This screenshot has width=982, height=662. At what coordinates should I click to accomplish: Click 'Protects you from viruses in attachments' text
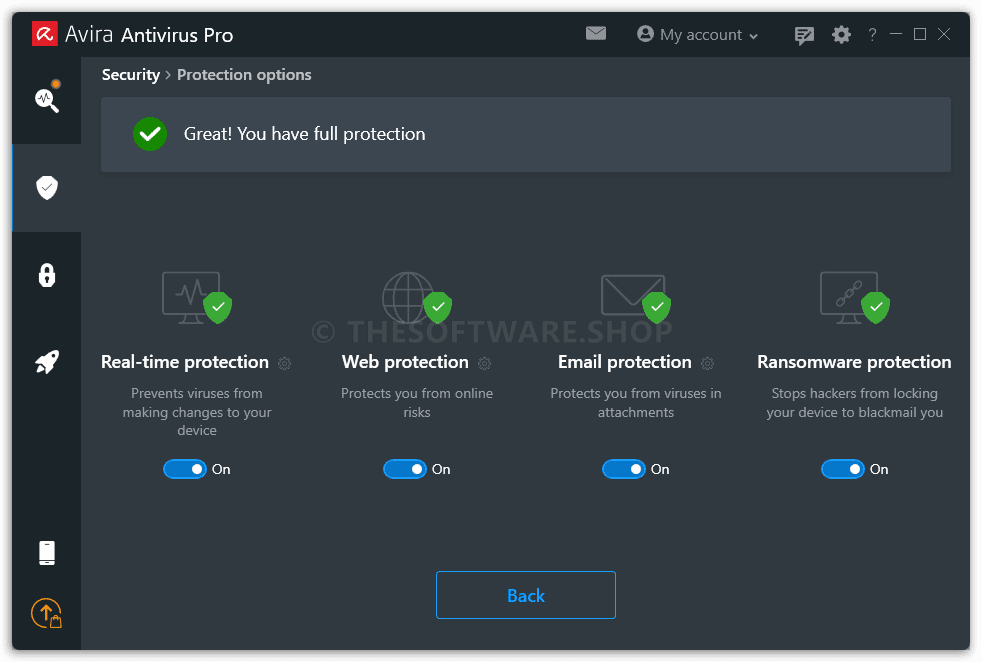(x=636, y=403)
